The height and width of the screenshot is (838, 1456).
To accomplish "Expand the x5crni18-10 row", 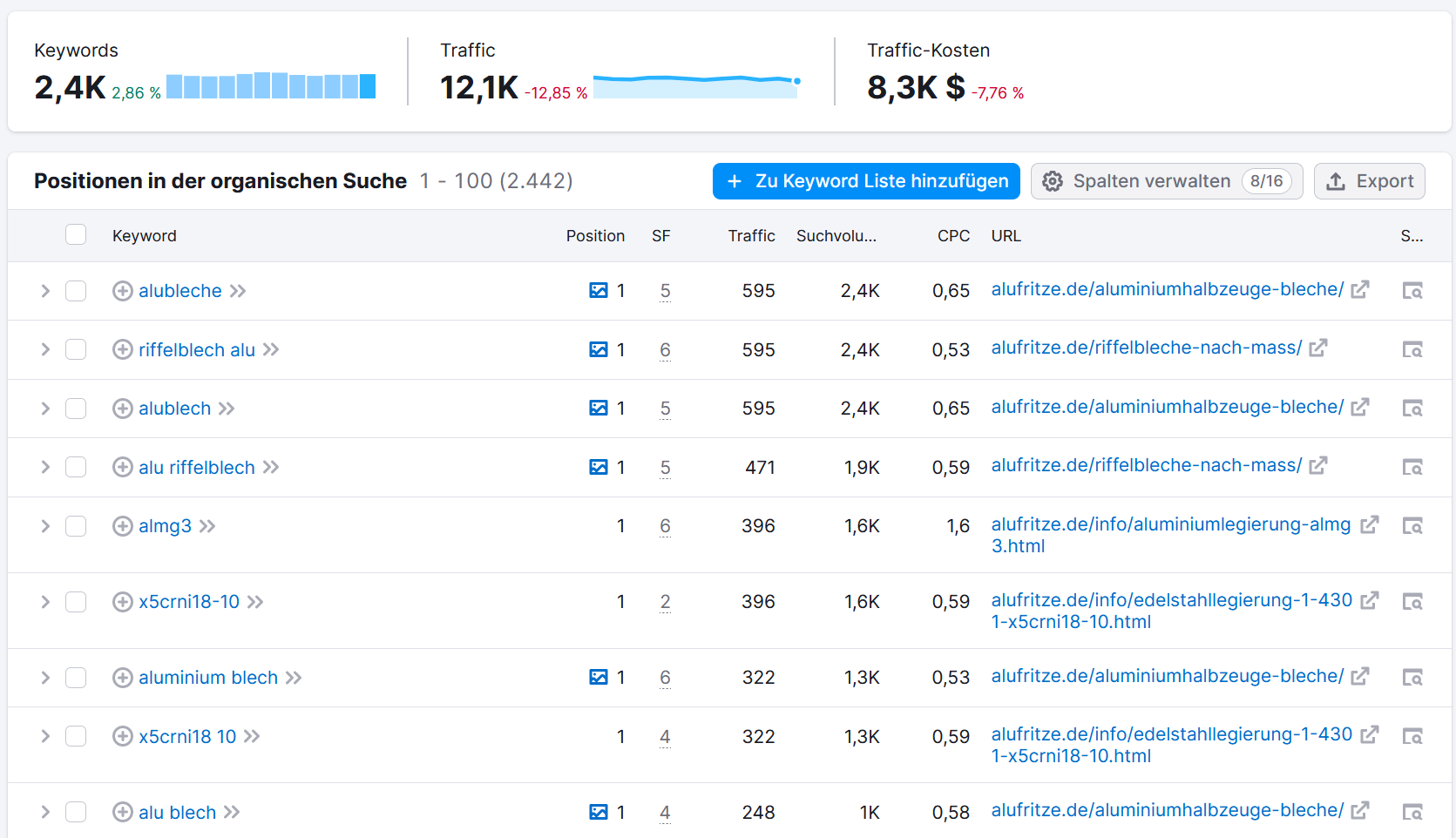I will click(x=45, y=602).
